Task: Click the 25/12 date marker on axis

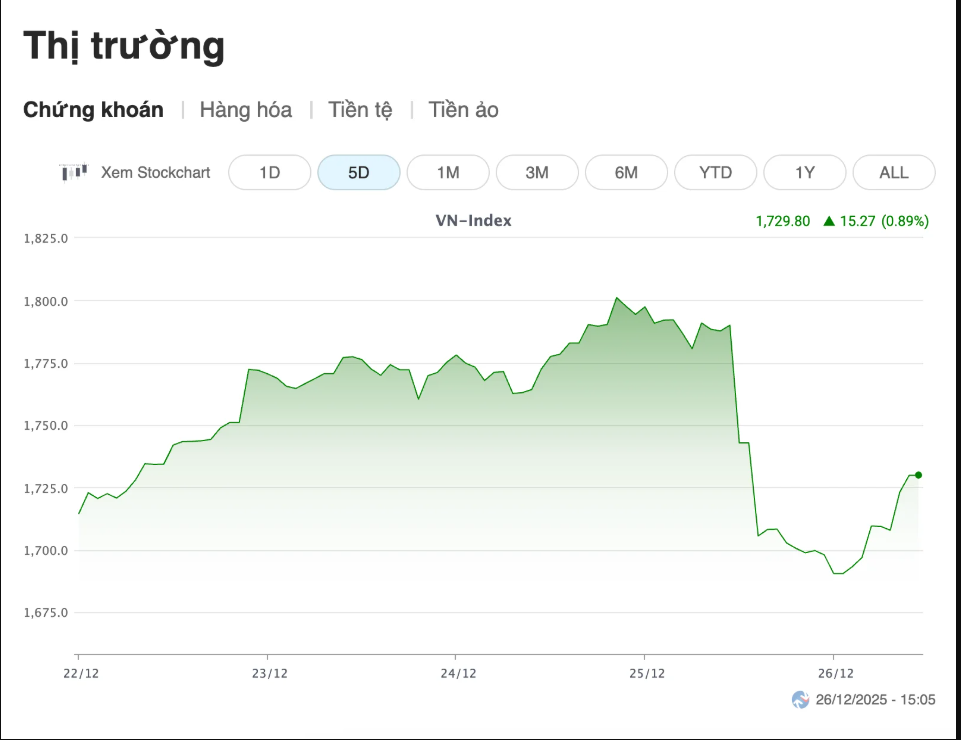Action: pyautogui.click(x=646, y=674)
